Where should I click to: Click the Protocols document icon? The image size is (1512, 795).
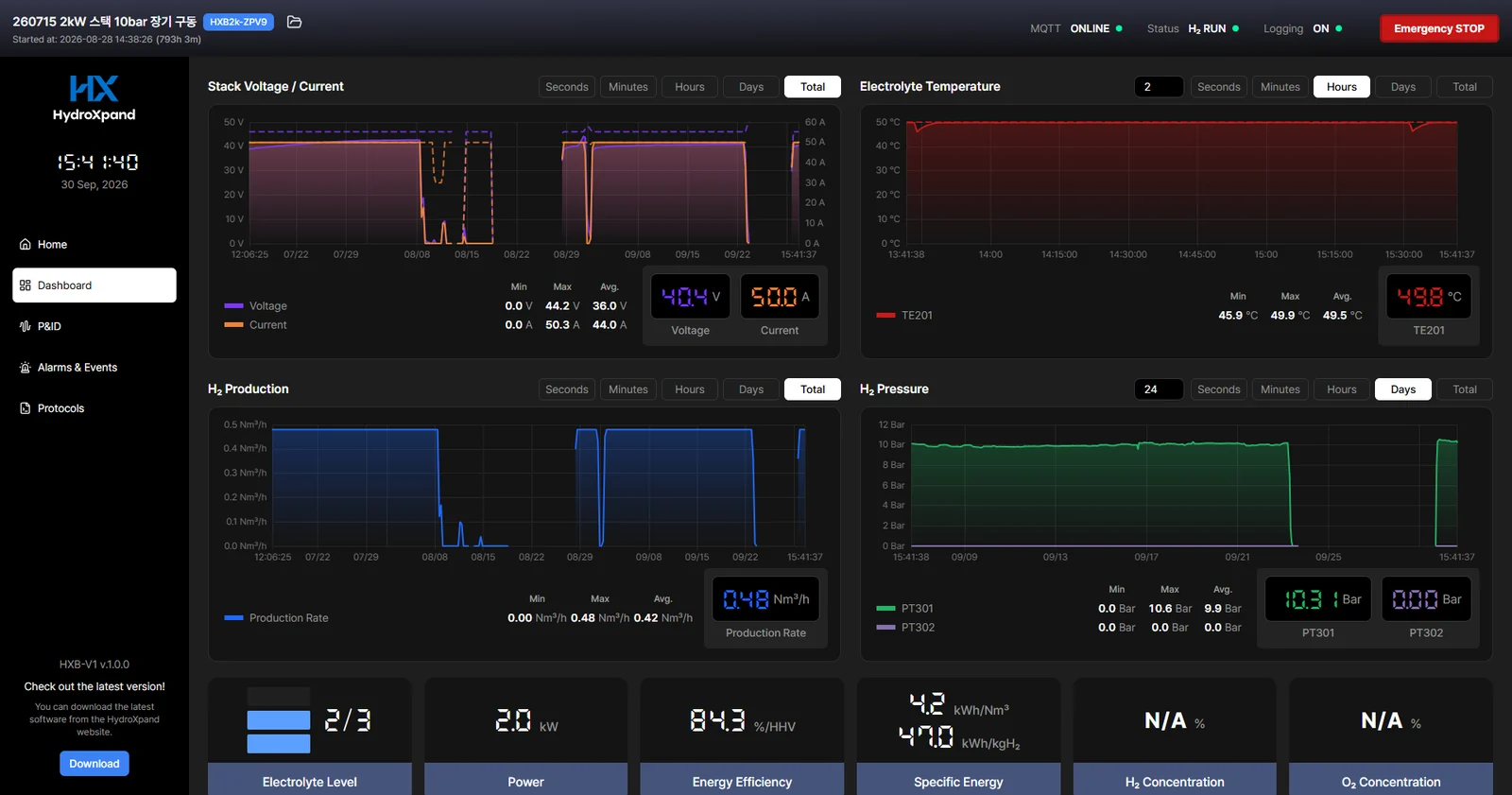[26, 408]
